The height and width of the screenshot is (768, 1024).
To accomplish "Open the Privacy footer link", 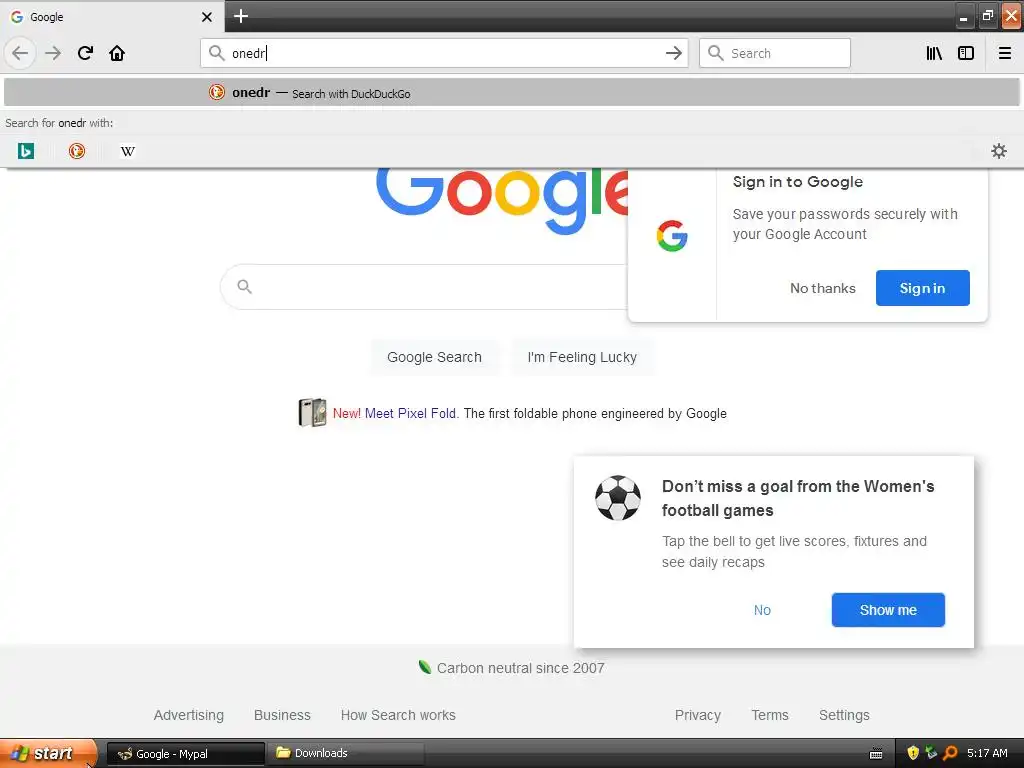I will pyautogui.click(x=697, y=715).
